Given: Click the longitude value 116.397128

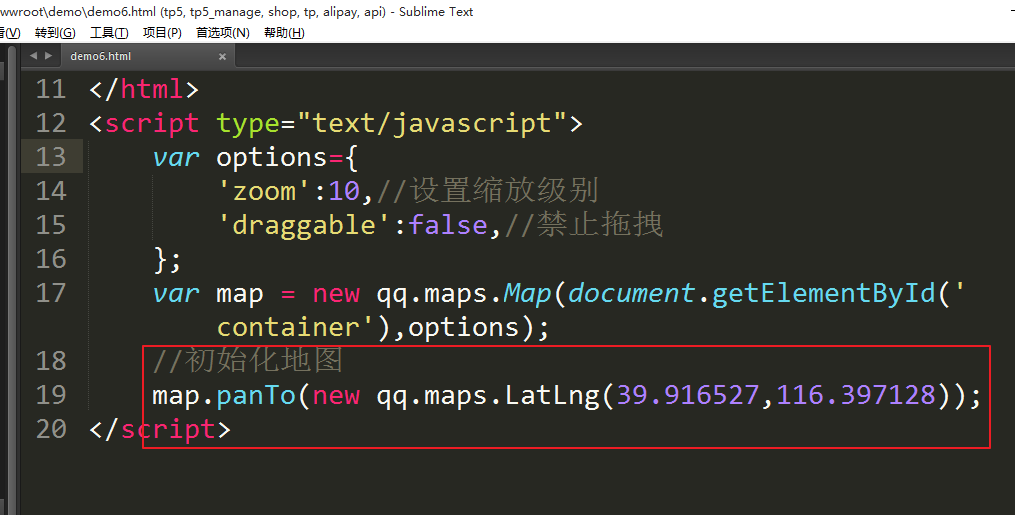Looking at the screenshot, I should [x=855, y=395].
